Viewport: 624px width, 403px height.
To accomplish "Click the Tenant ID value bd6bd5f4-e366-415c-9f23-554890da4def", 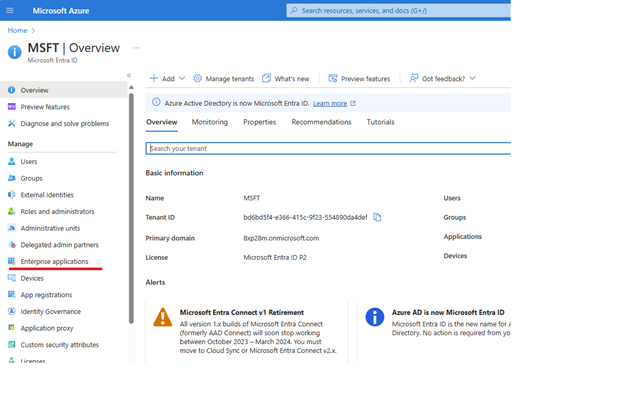I will [x=305, y=217].
